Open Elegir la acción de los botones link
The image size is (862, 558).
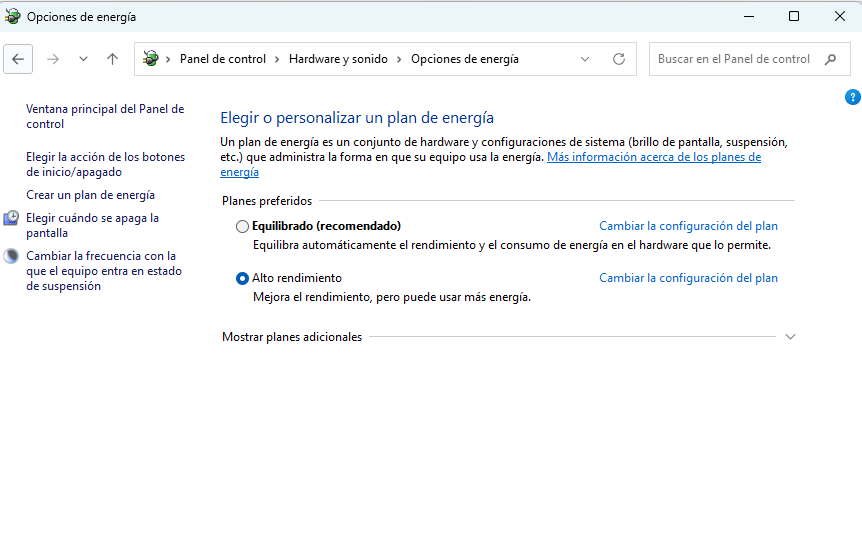coord(106,164)
